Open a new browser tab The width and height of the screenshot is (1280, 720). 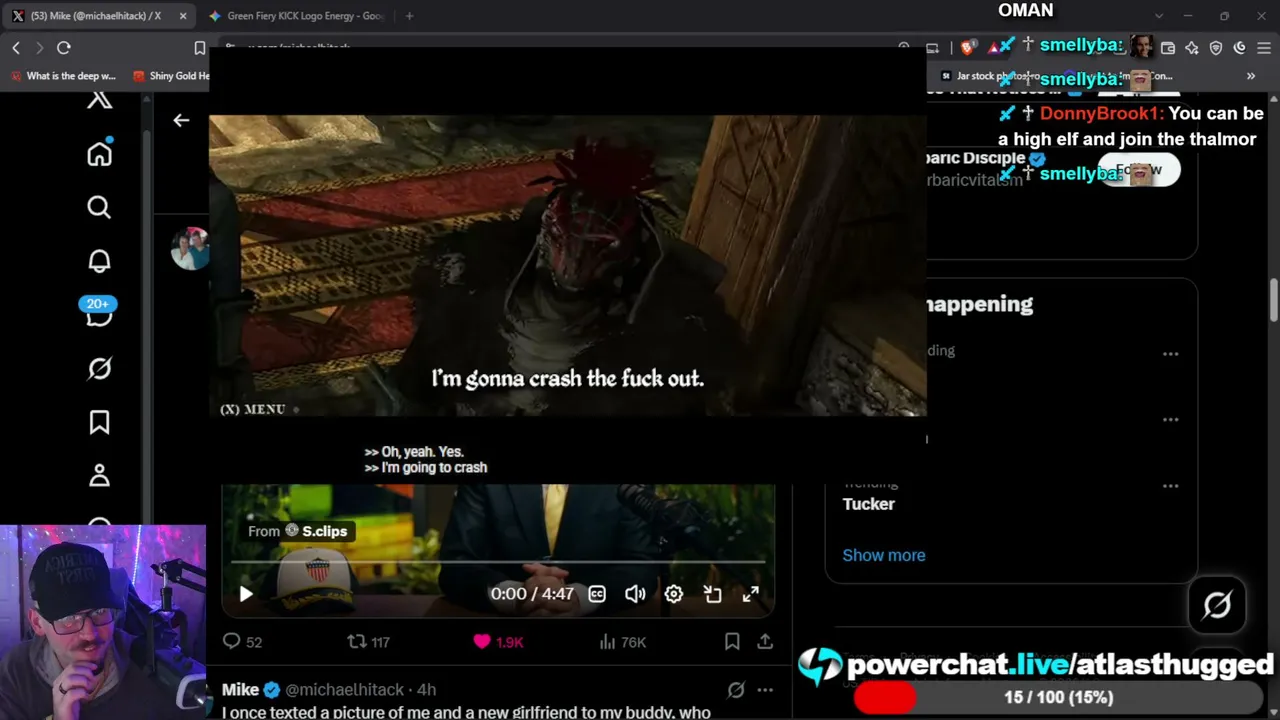pyautogui.click(x=409, y=16)
